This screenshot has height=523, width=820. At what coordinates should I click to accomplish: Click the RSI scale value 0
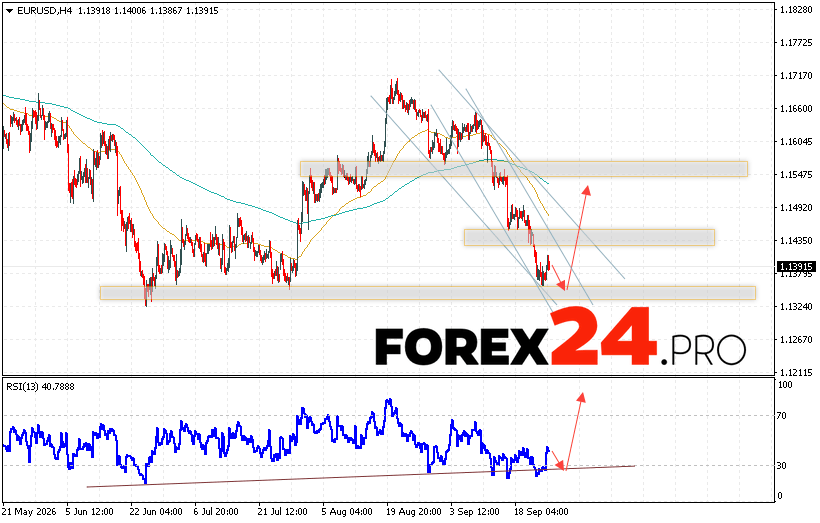(780, 496)
